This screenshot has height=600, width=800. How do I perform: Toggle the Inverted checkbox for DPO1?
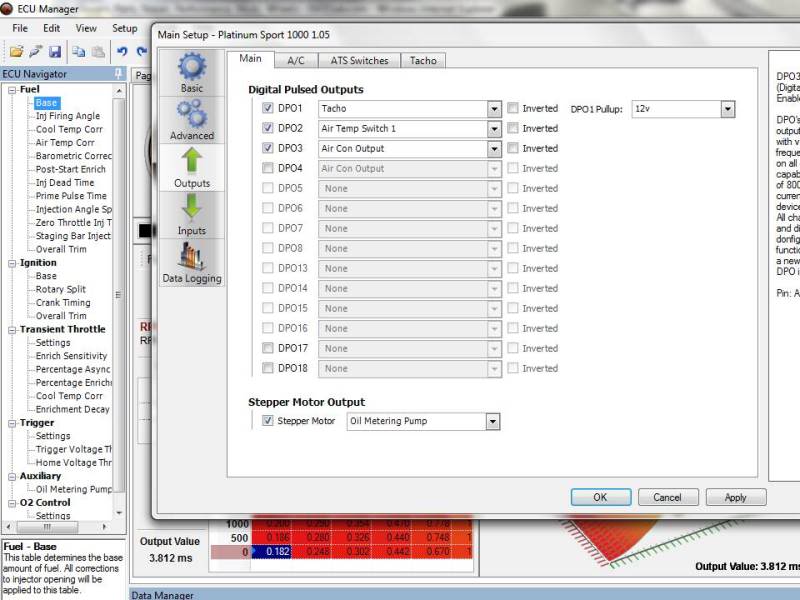click(513, 108)
